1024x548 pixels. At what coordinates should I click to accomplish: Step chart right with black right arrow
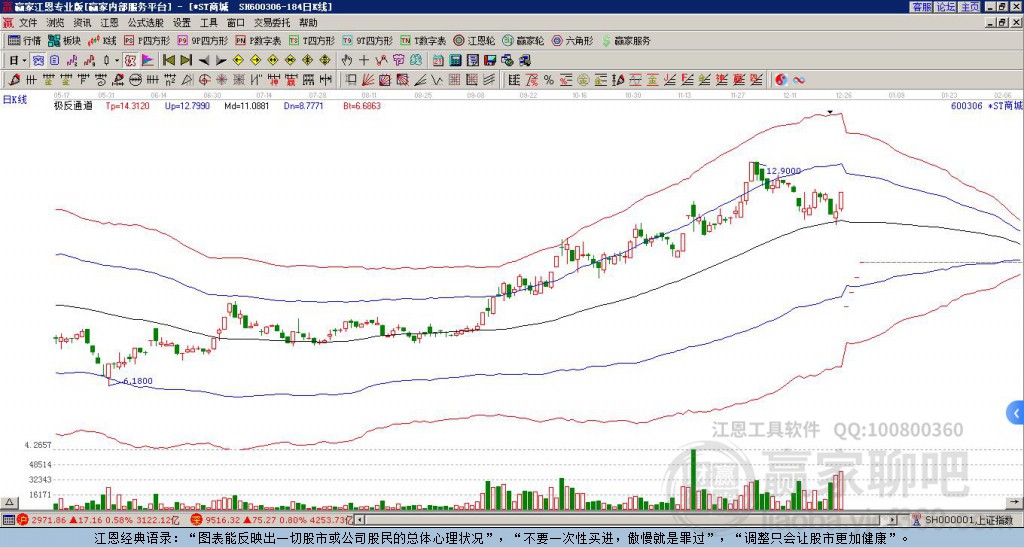pyautogui.click(x=221, y=61)
